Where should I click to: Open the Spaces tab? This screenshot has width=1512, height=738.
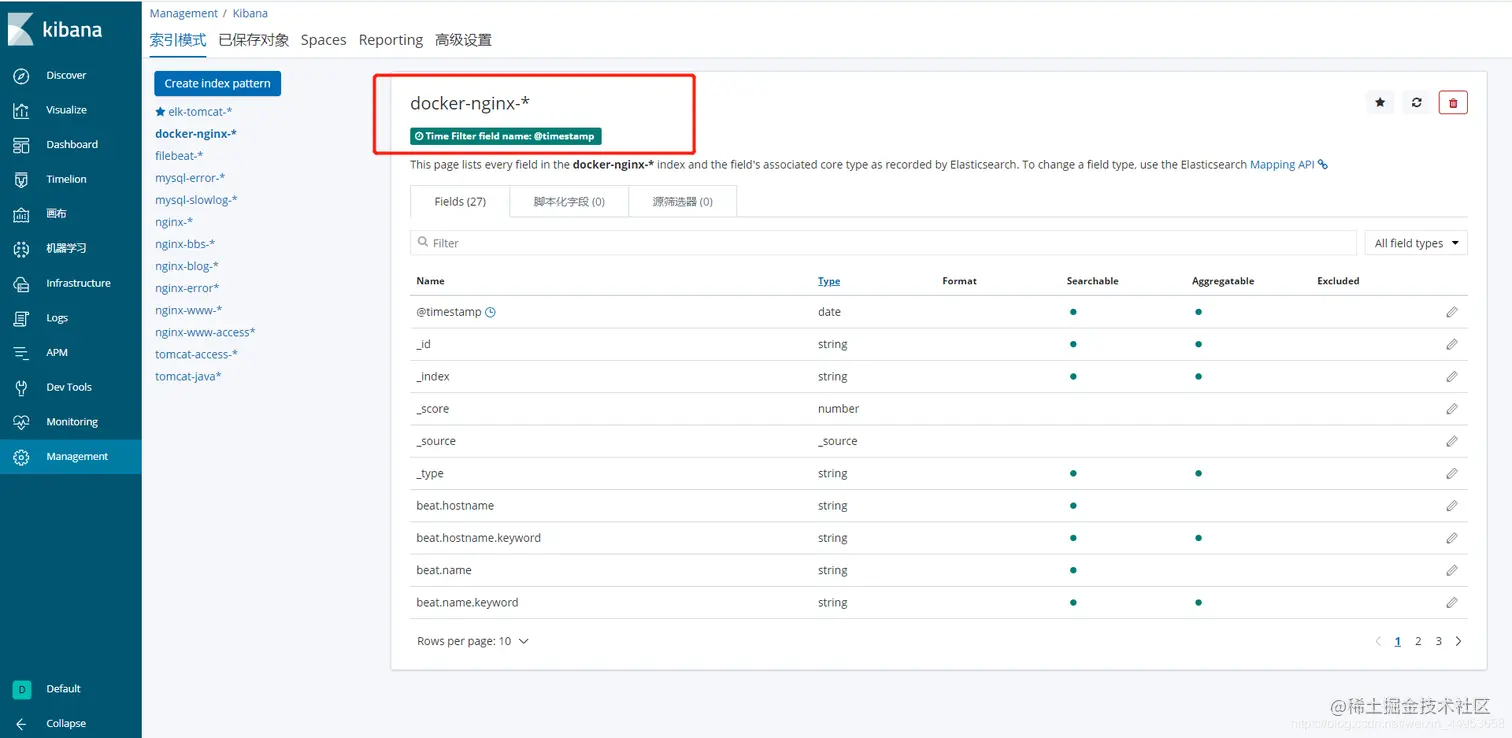coord(324,40)
